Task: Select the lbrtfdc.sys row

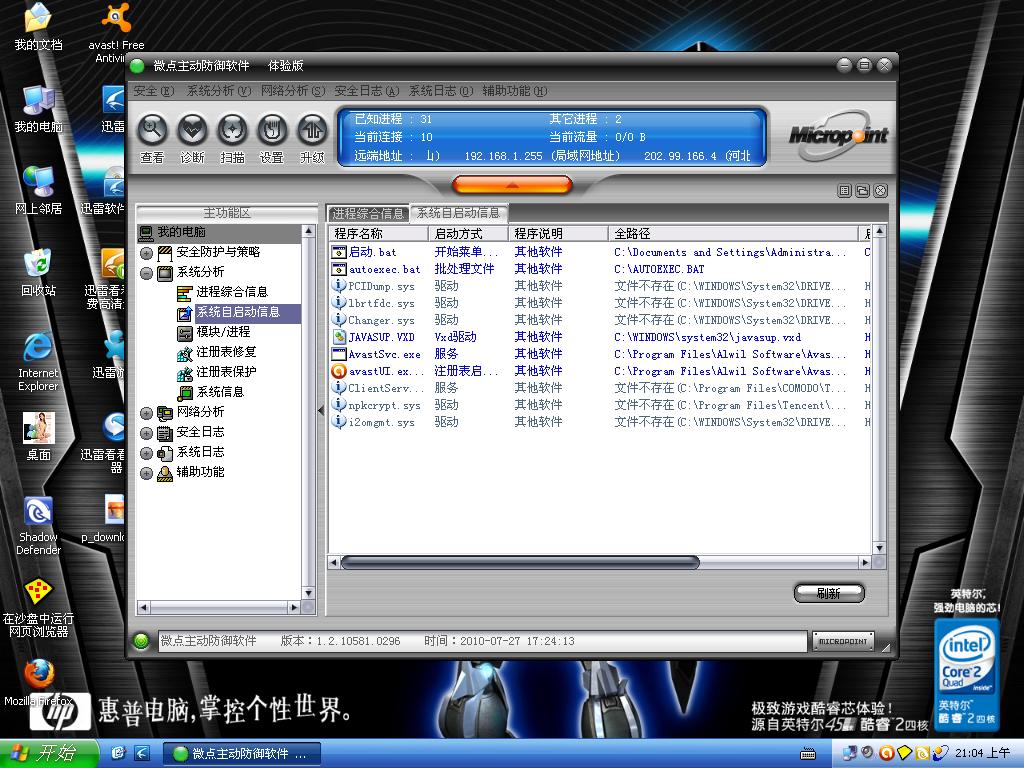Action: (600, 303)
